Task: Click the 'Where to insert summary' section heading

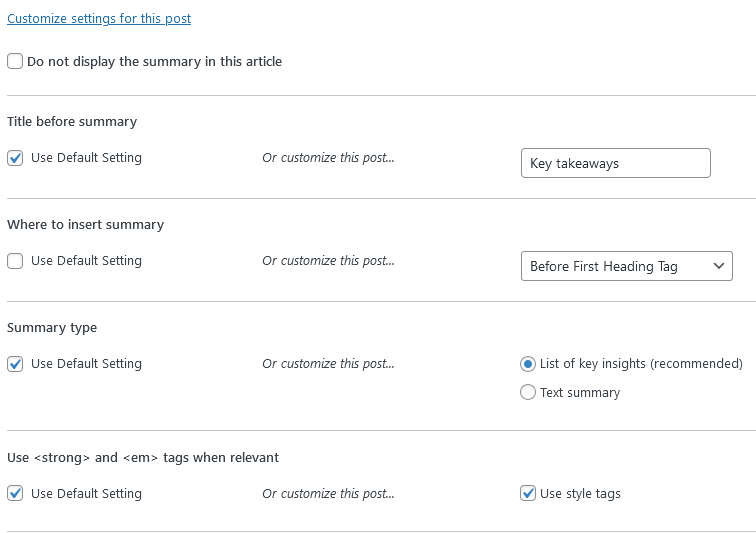Action: pos(85,224)
